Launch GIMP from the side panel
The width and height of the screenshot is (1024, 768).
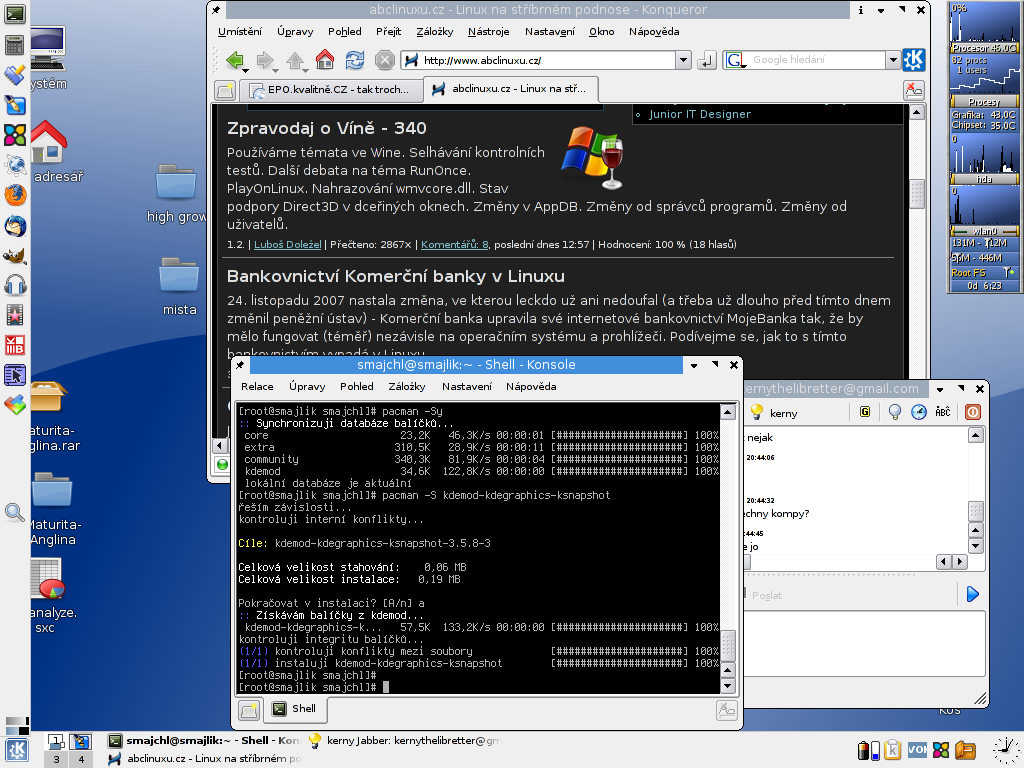click(14, 256)
